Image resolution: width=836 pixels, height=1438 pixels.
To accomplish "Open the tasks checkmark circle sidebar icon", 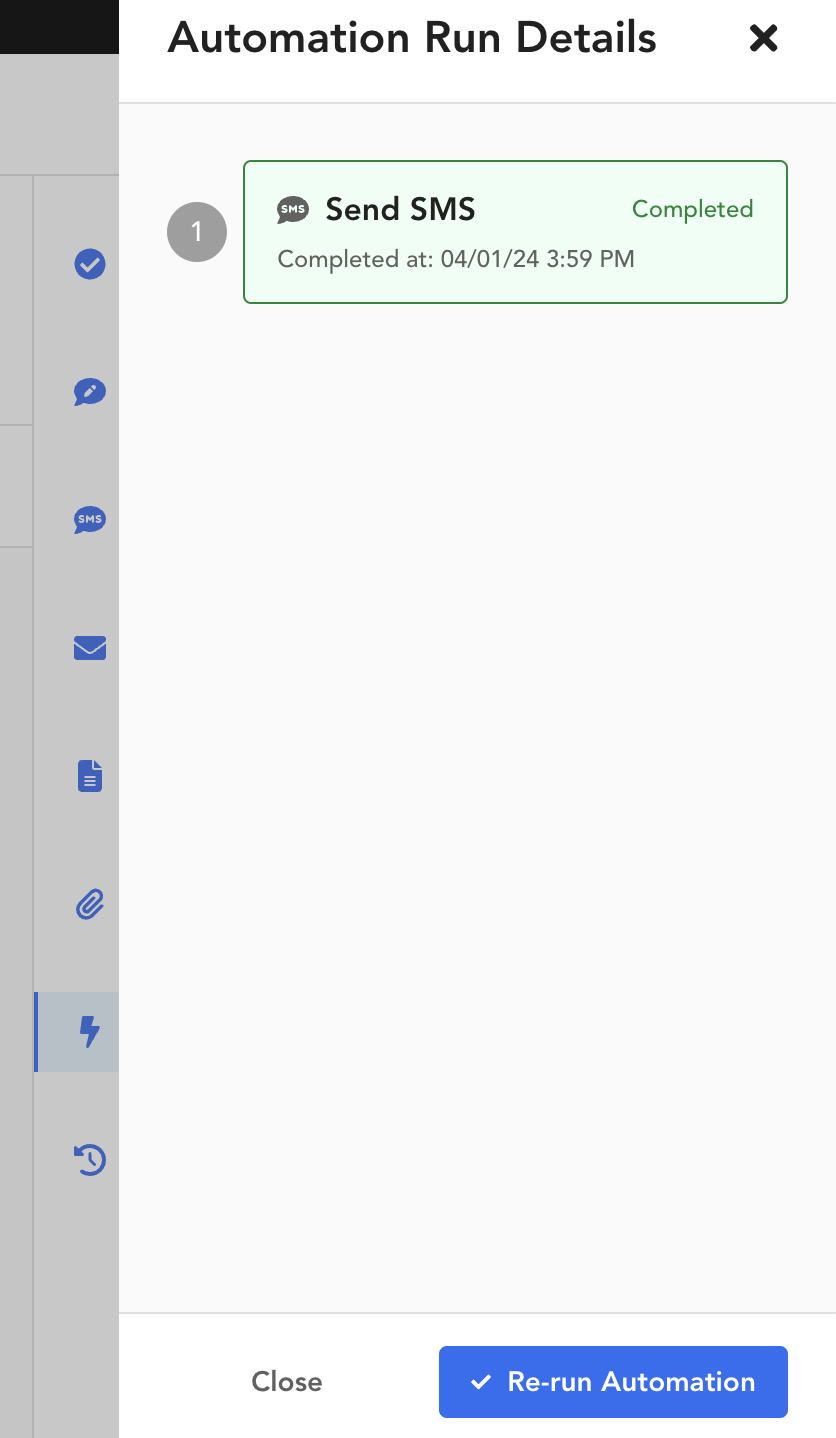I will click(90, 264).
